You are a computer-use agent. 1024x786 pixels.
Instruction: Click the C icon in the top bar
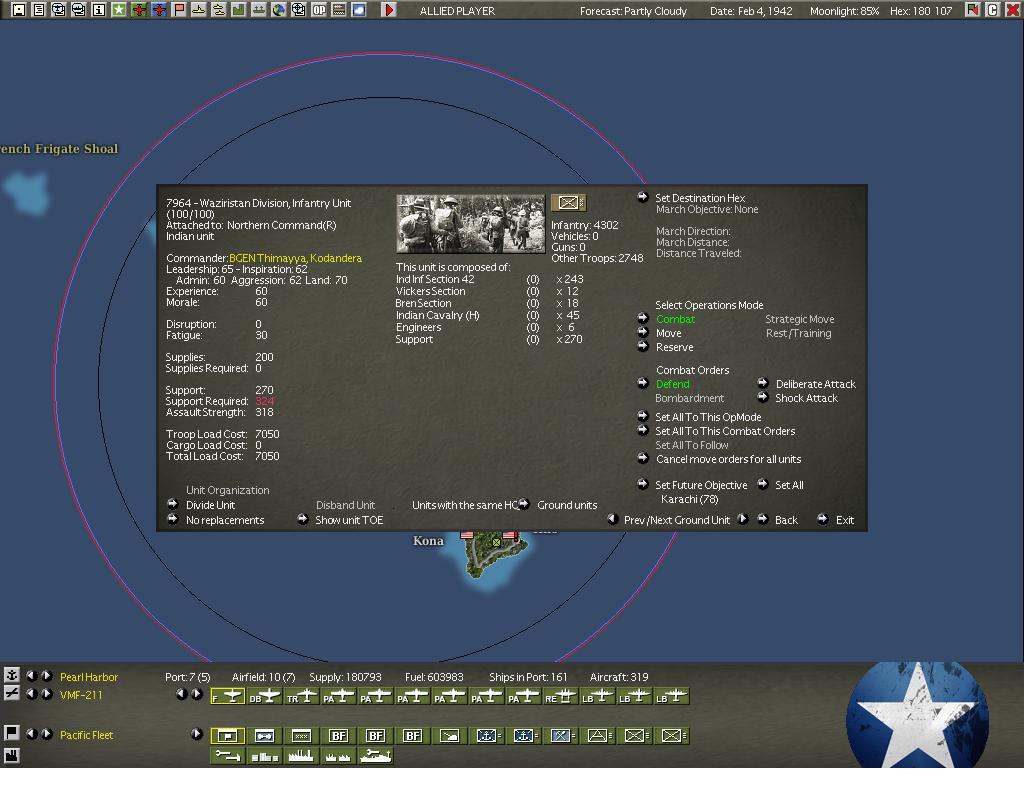(992, 10)
